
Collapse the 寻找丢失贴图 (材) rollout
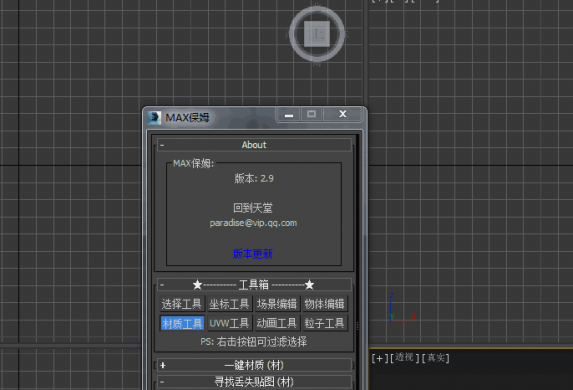[254, 382]
